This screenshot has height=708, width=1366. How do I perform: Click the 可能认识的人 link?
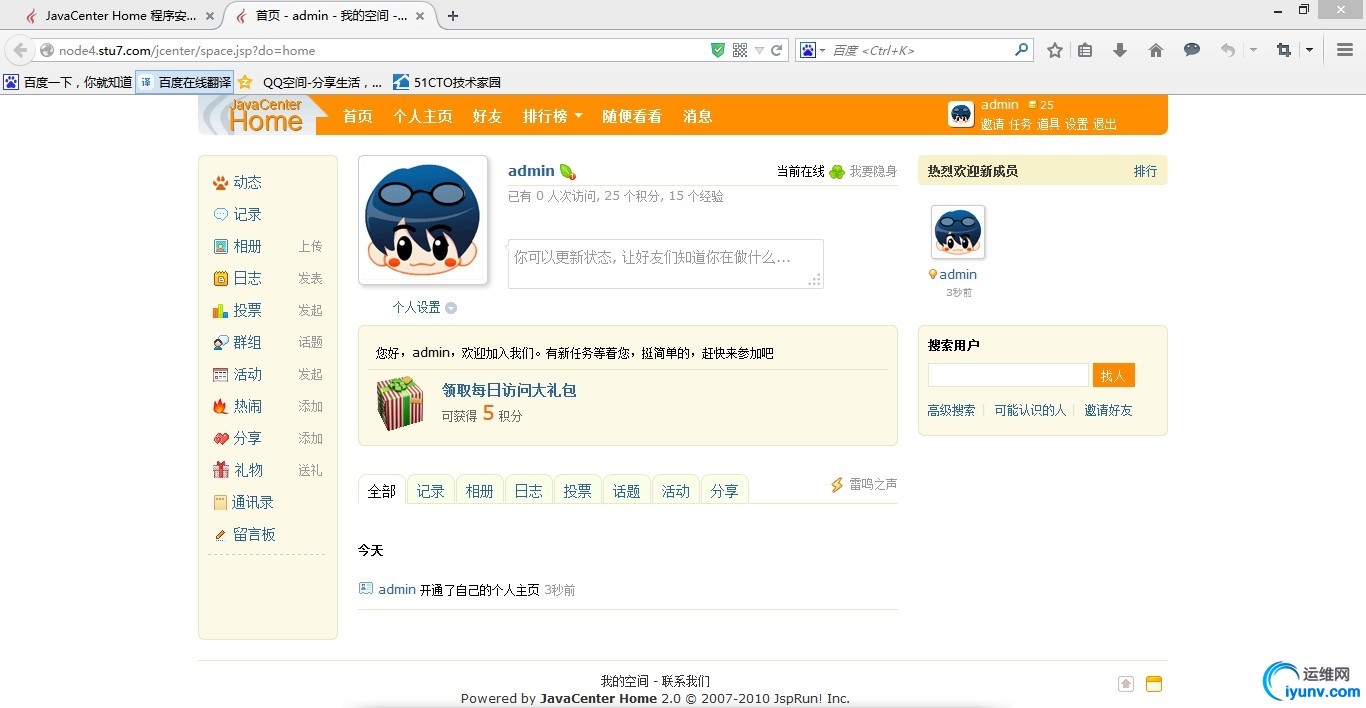coord(1030,410)
